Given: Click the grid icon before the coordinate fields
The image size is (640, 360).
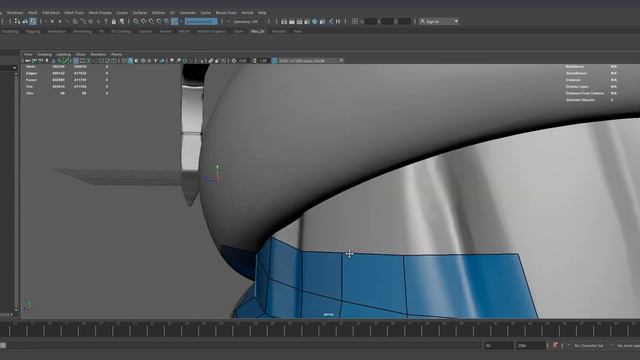Looking at the screenshot, I should (x=355, y=21).
